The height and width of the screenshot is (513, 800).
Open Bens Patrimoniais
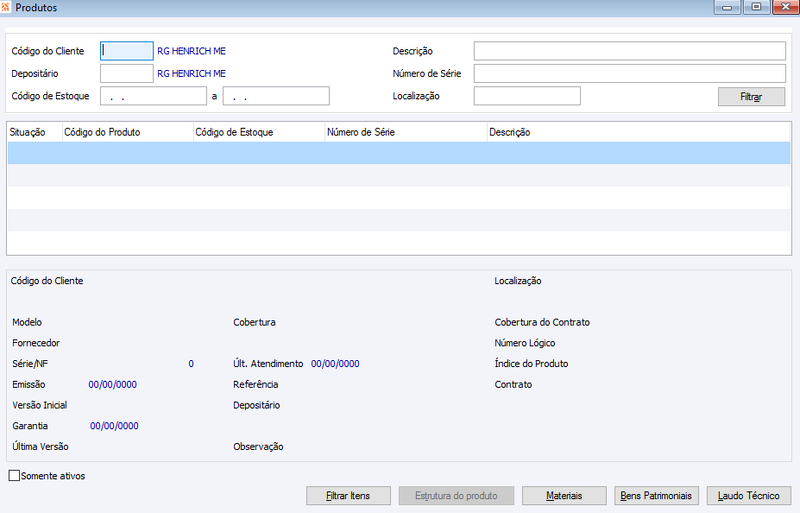point(656,496)
